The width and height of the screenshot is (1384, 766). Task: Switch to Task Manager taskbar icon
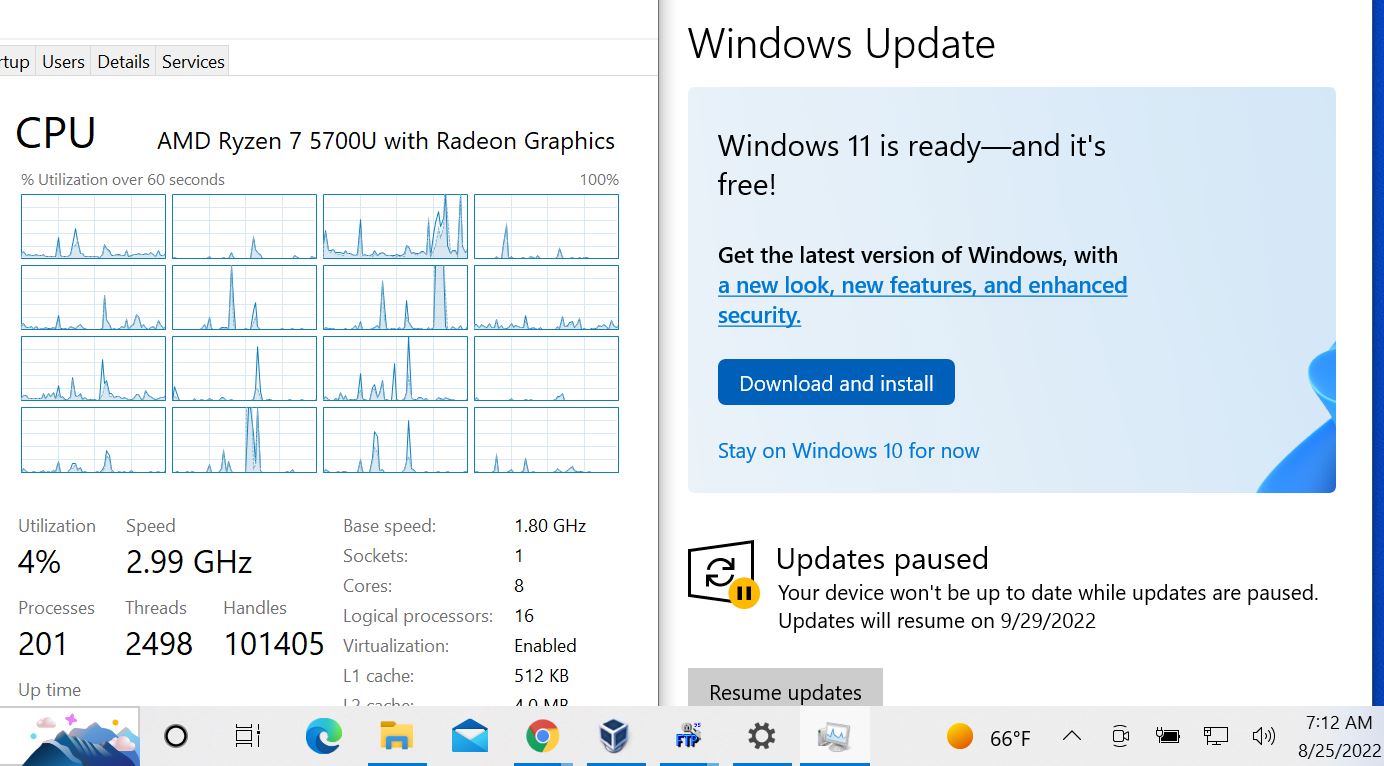[834, 737]
